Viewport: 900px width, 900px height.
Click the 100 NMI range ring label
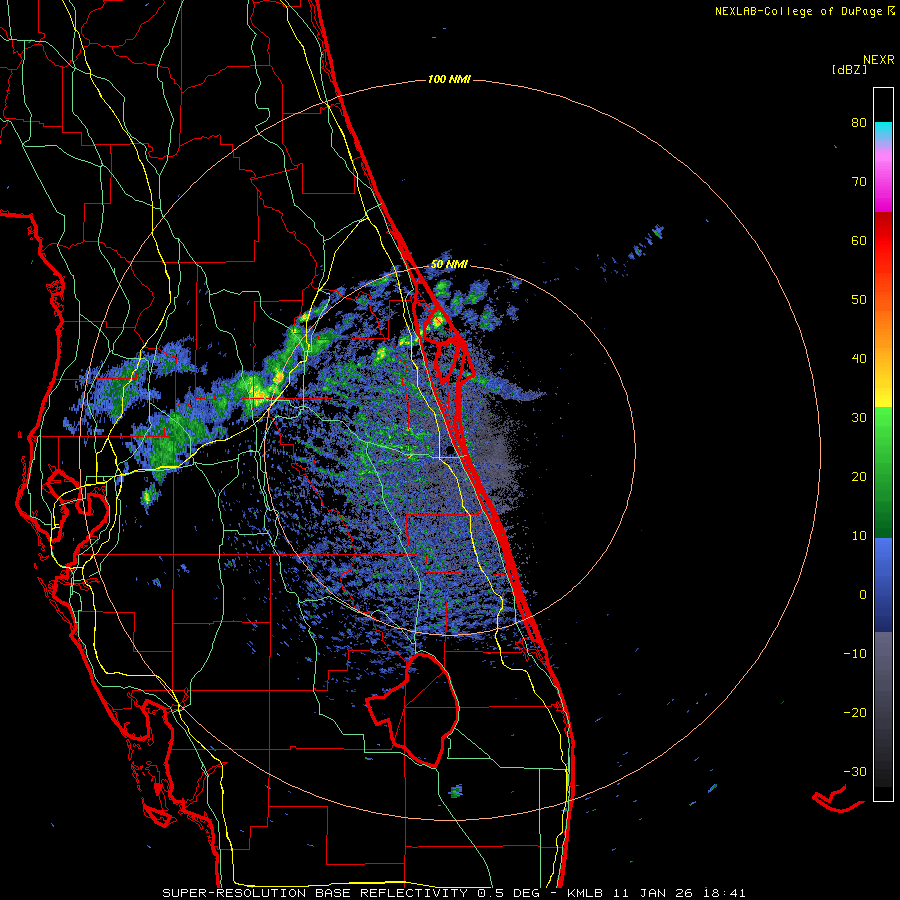click(449, 79)
